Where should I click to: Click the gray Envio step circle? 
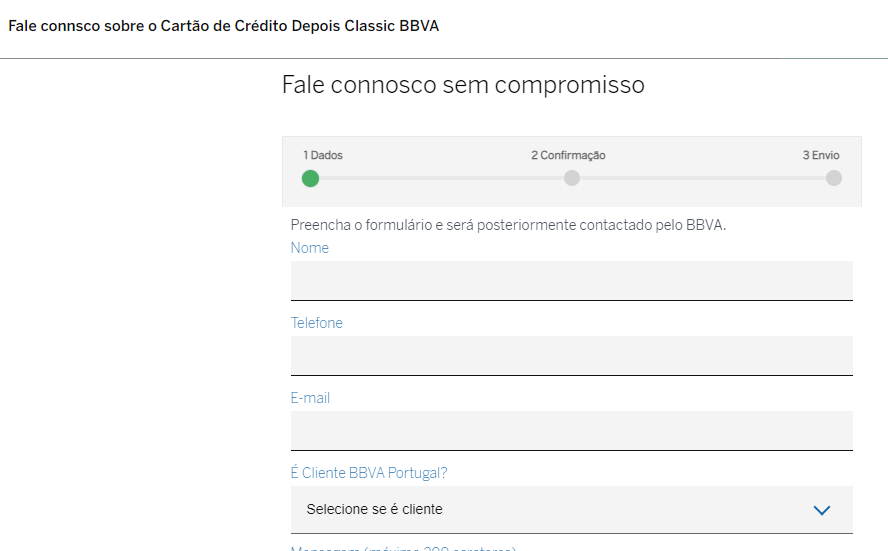pos(834,178)
